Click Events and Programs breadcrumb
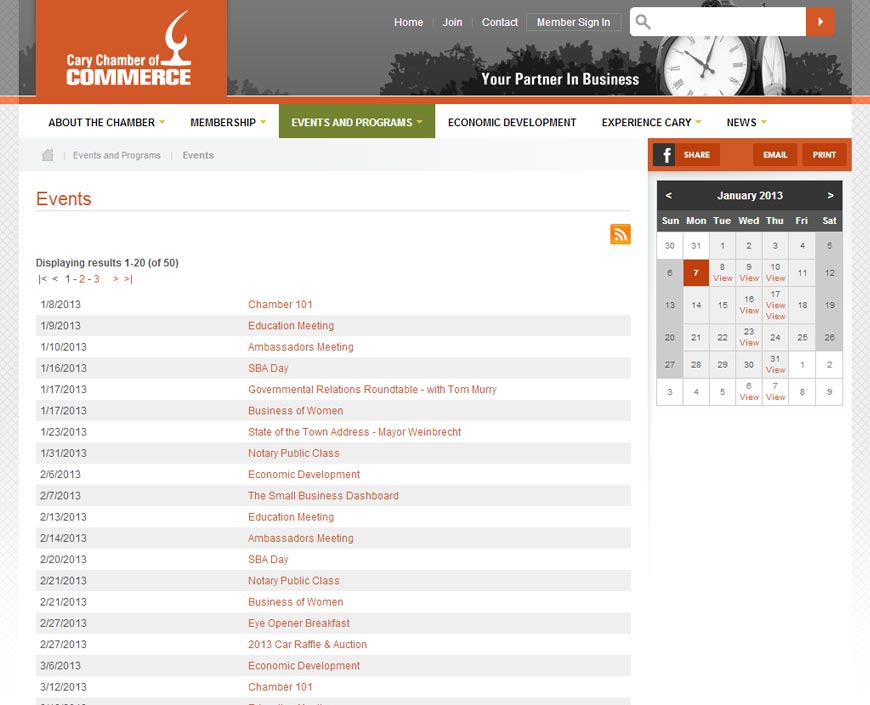This screenshot has width=870, height=705. click(117, 155)
